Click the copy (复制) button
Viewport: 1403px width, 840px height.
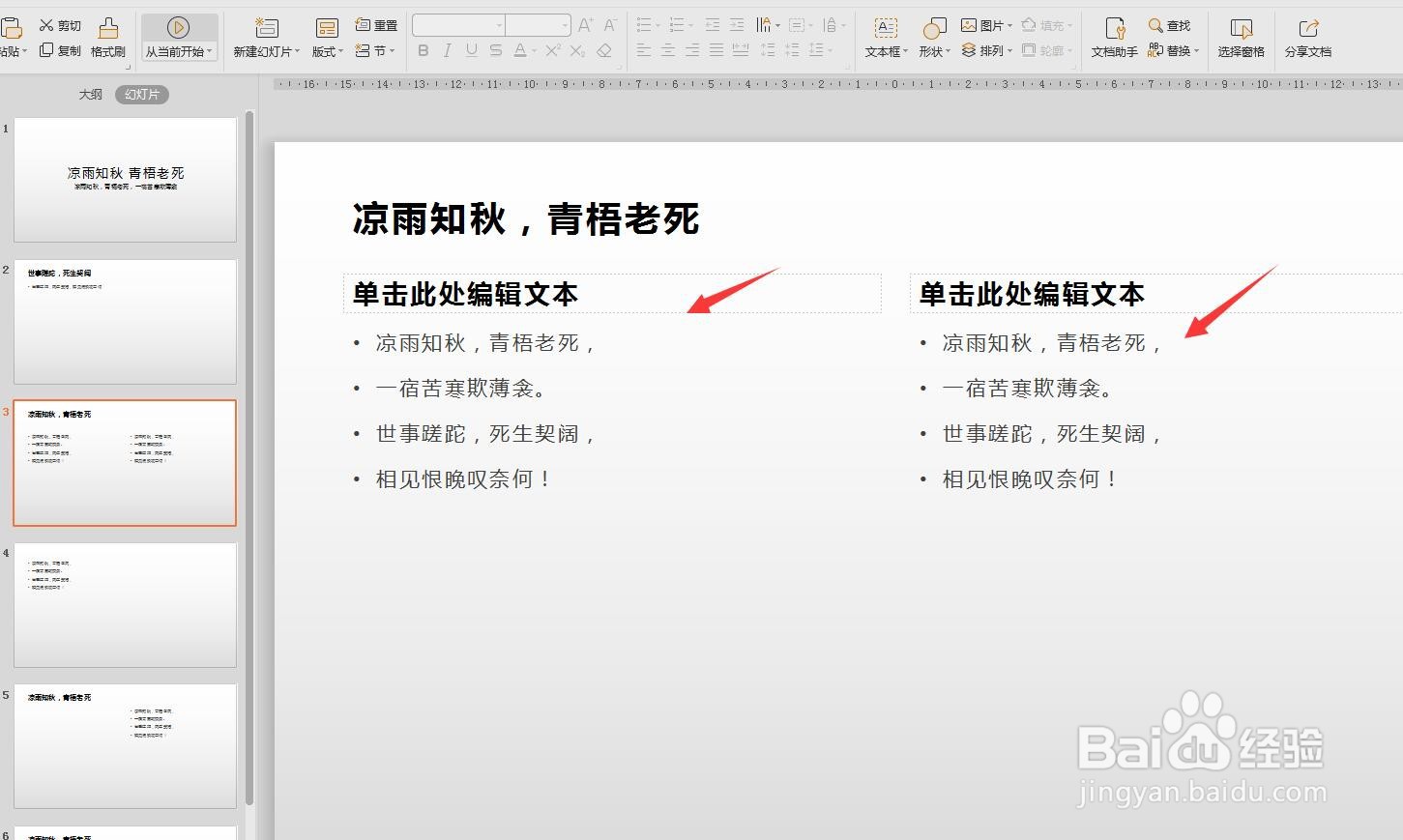coord(62,51)
